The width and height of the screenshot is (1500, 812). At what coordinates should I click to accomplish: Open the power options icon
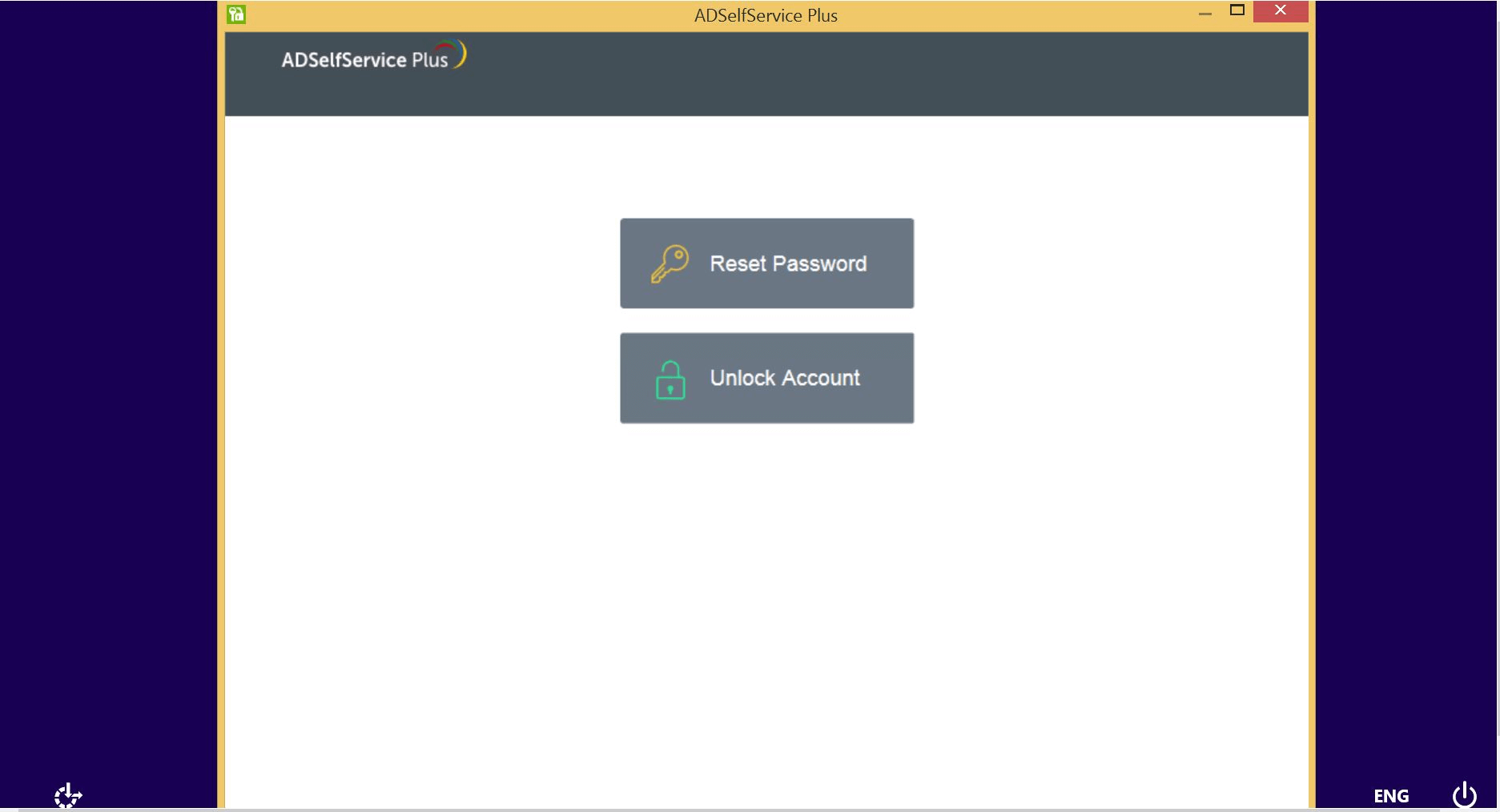pos(1465,795)
